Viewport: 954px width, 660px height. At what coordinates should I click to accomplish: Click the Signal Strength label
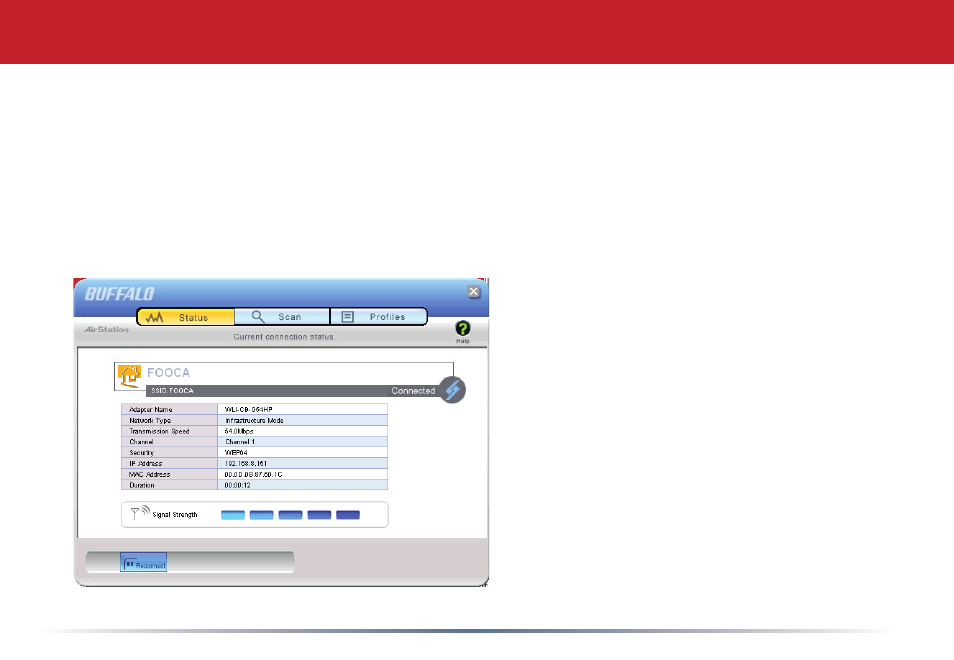pos(175,515)
